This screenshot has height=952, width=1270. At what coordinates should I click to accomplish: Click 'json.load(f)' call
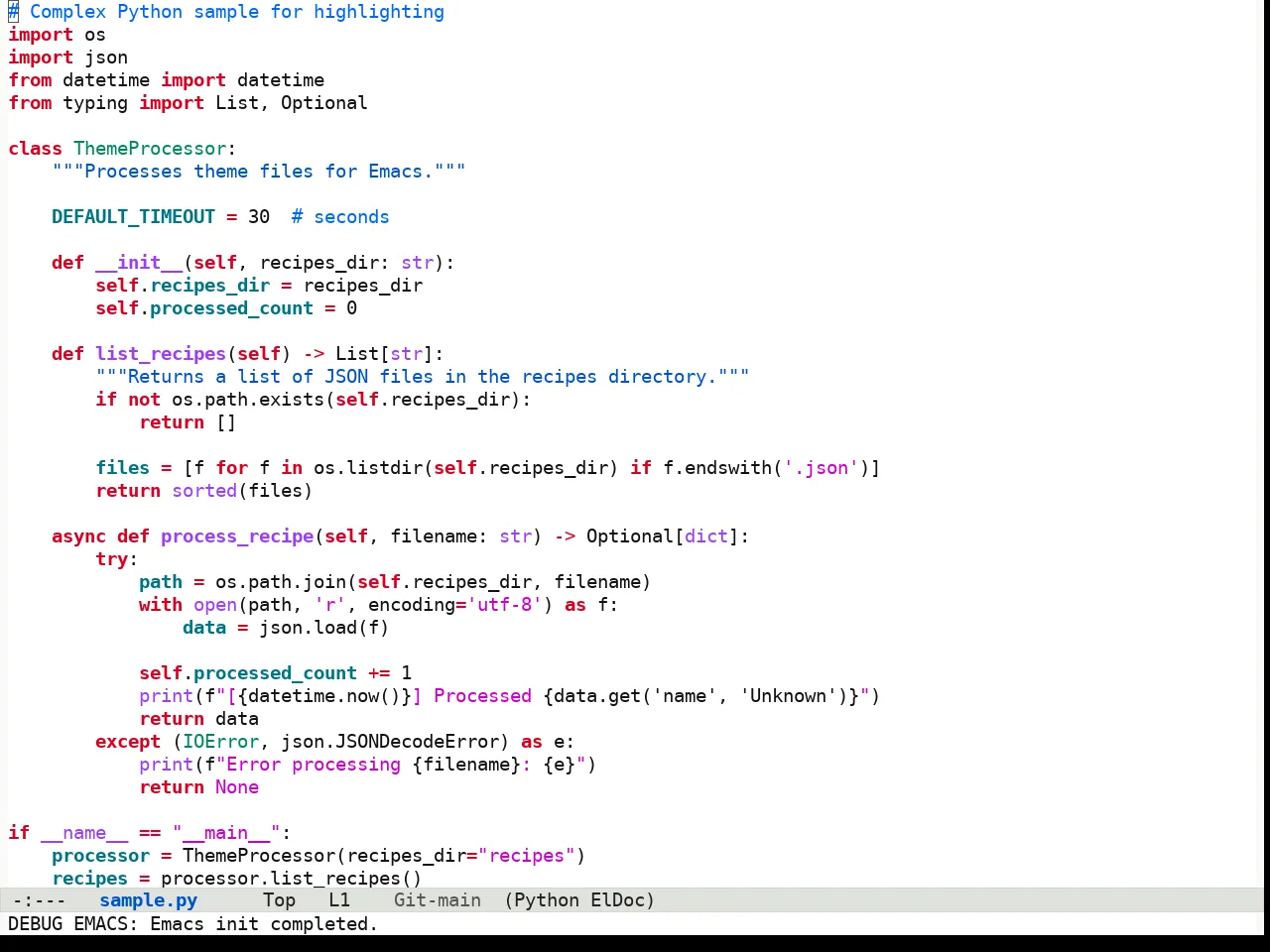323,628
